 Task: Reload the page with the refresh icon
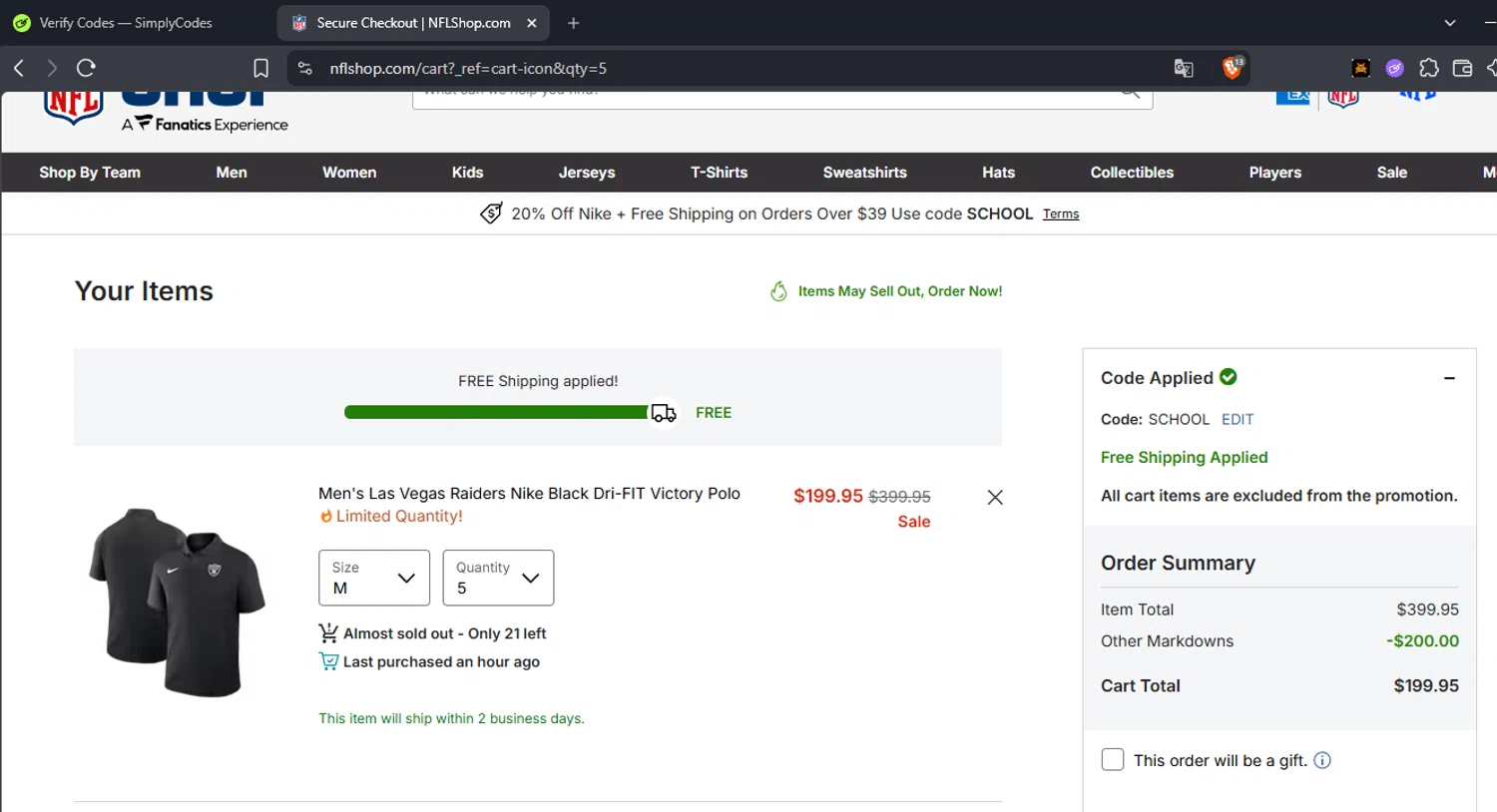[86, 68]
